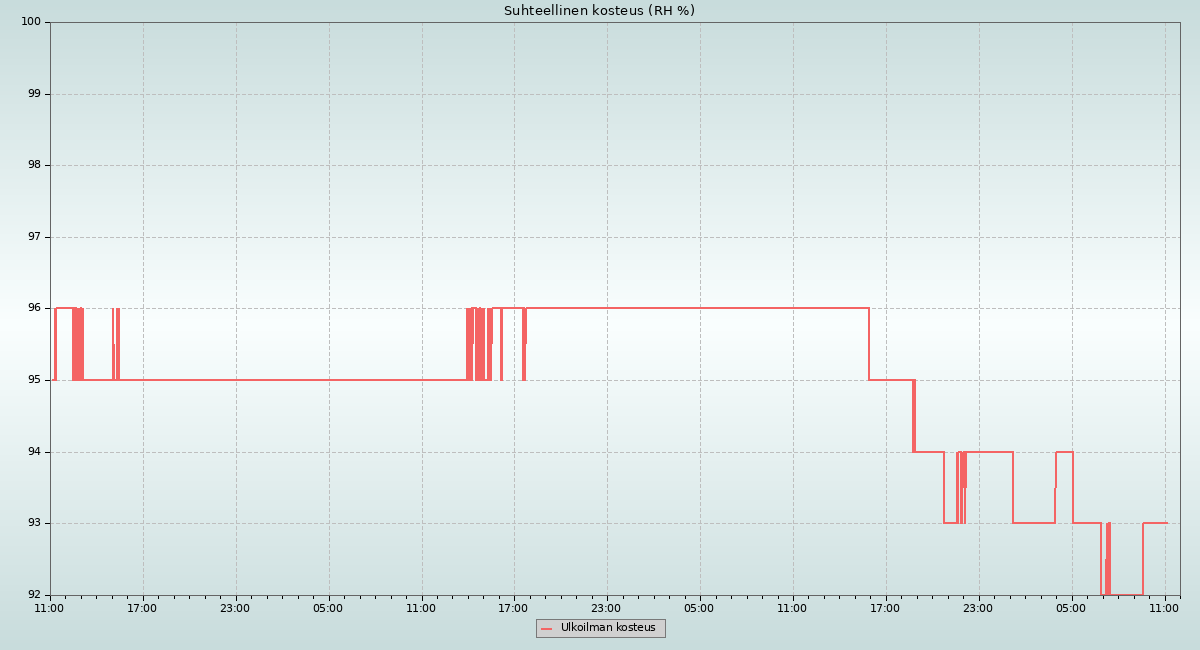Click the last 11:00 label on the time axis

(x=1164, y=608)
